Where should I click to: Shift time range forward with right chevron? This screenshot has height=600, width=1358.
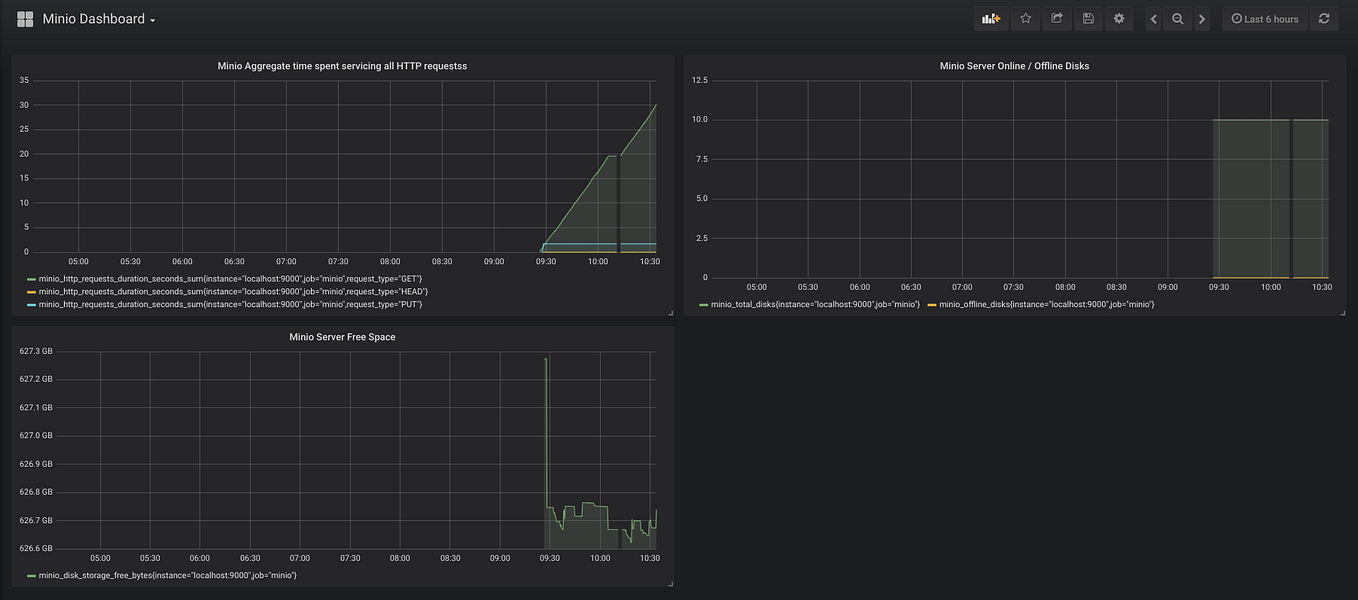pos(1202,19)
